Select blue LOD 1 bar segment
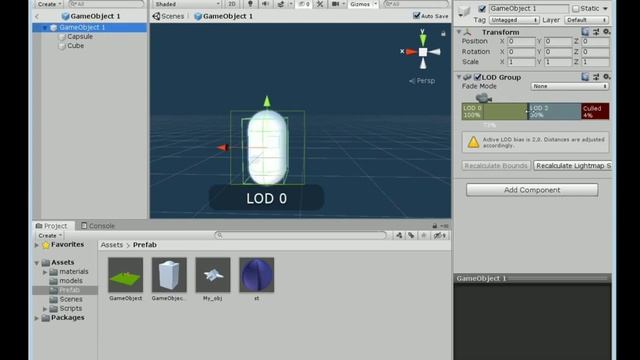Viewport: 640px width, 360px height. point(554,111)
